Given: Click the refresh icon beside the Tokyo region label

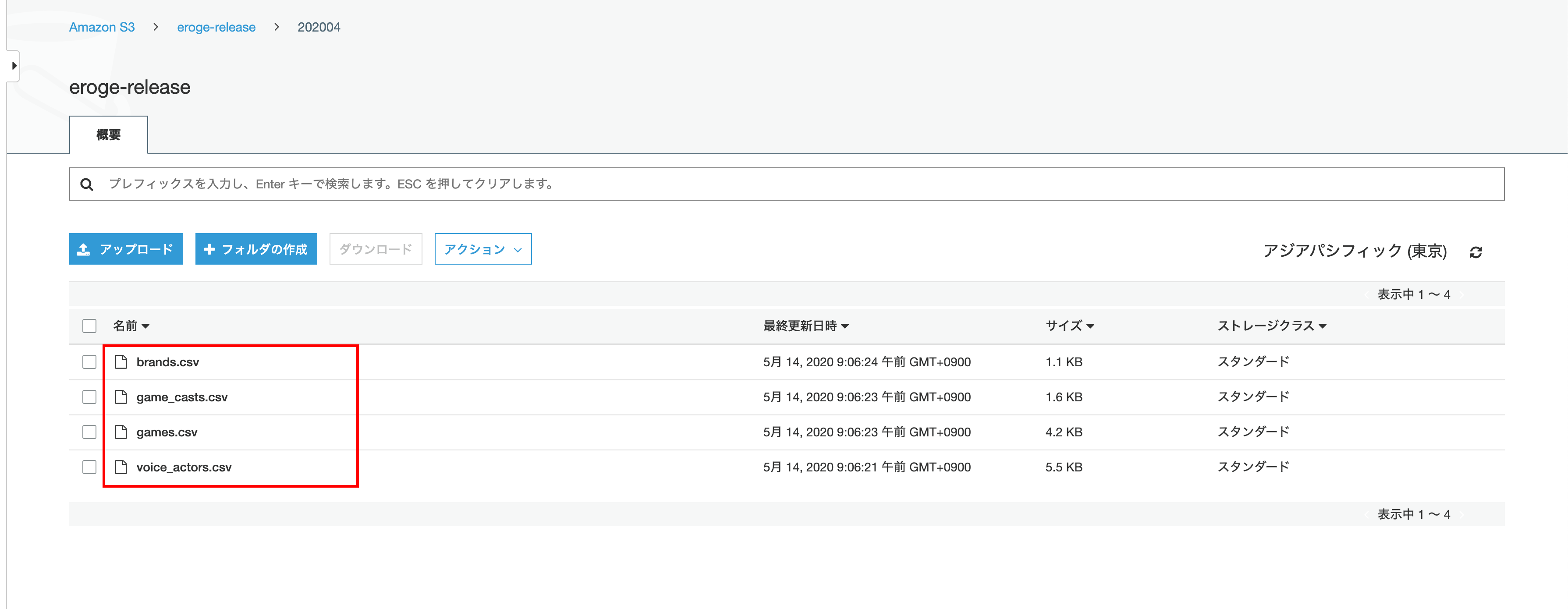Looking at the screenshot, I should [x=1476, y=252].
